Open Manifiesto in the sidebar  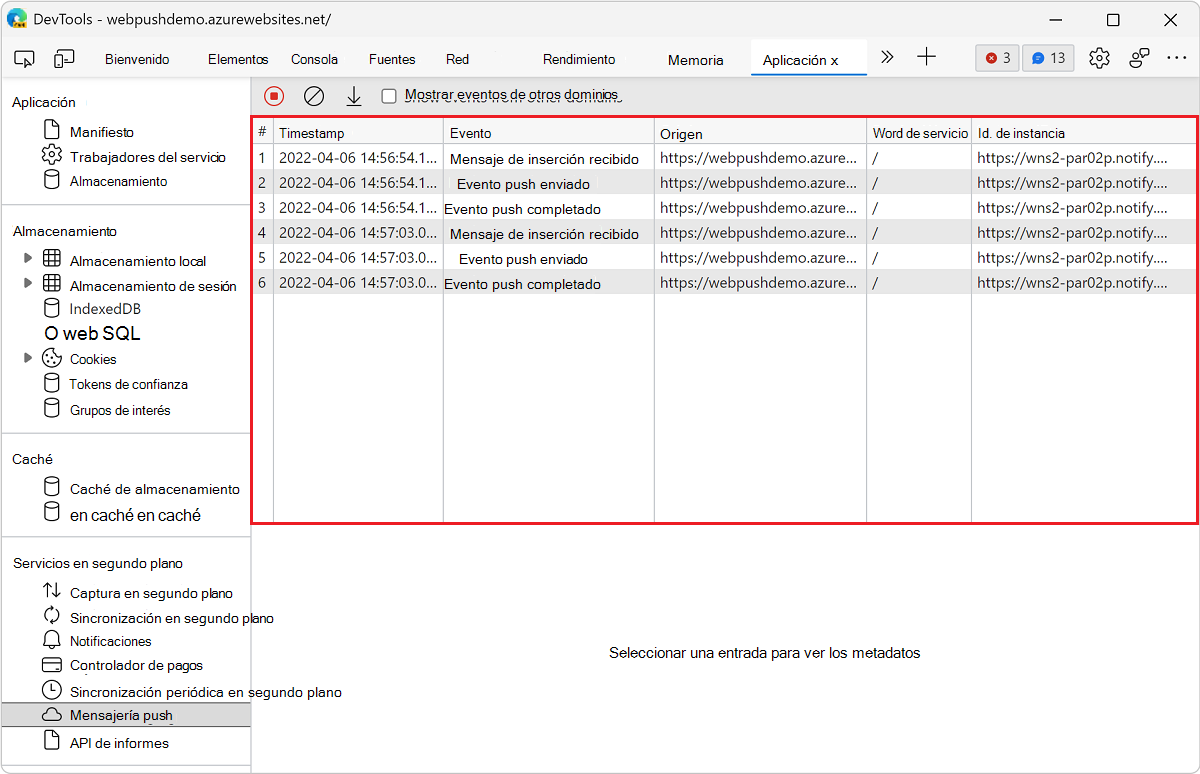[101, 132]
